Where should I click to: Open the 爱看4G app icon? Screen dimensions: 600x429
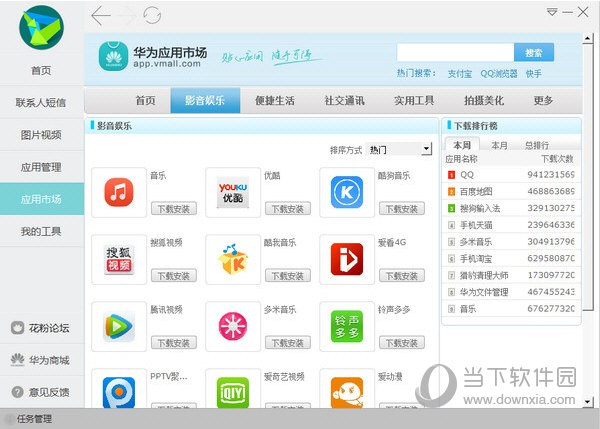coord(347,259)
